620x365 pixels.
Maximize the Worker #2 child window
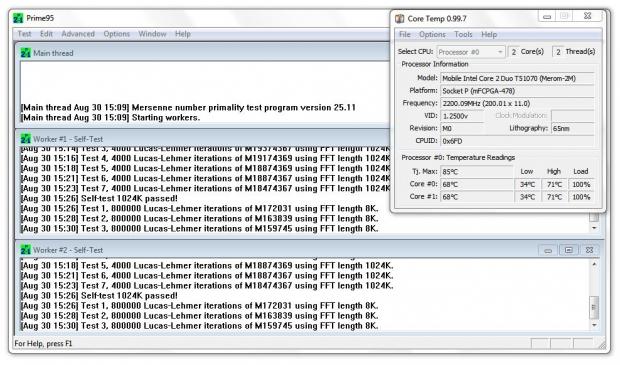(x=569, y=250)
